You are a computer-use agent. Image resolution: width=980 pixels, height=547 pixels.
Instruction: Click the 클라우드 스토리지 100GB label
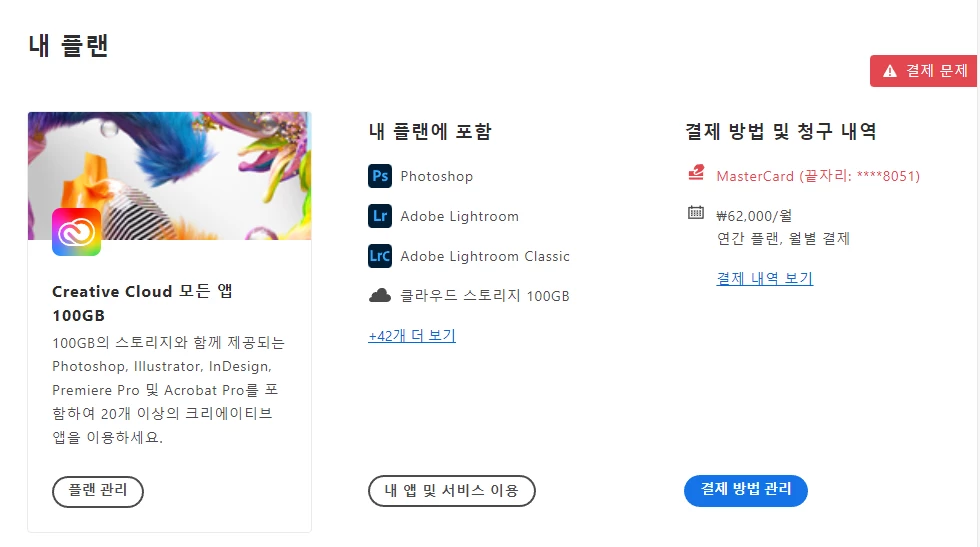point(485,296)
